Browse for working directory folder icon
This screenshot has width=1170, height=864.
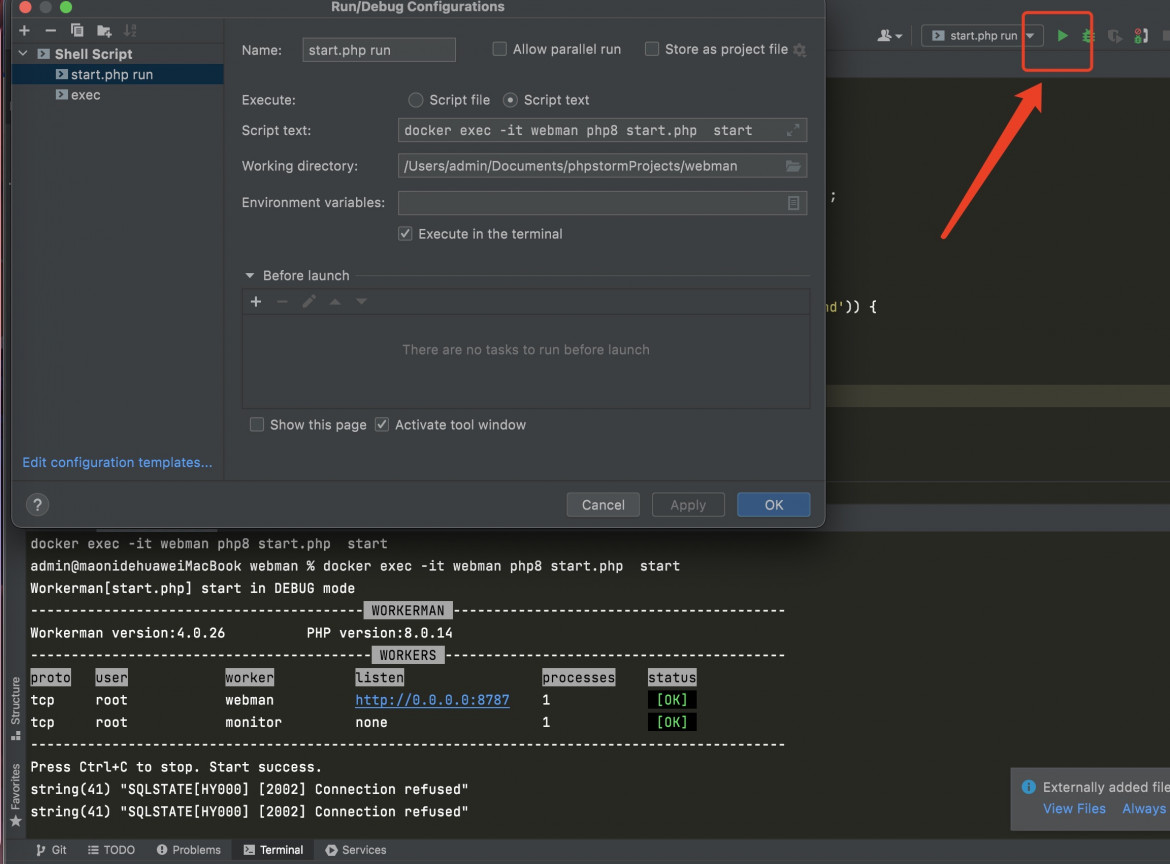pyautogui.click(x=793, y=166)
